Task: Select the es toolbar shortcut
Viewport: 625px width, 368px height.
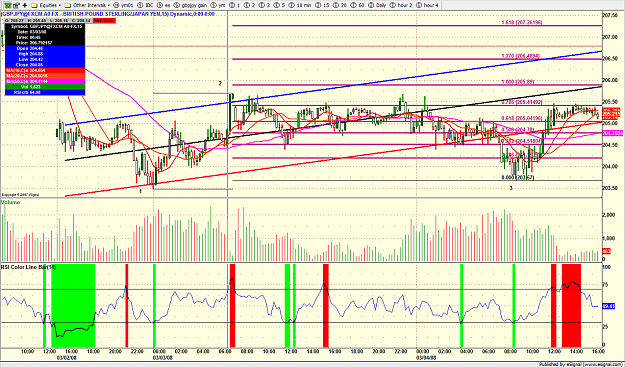Action: point(164,5)
